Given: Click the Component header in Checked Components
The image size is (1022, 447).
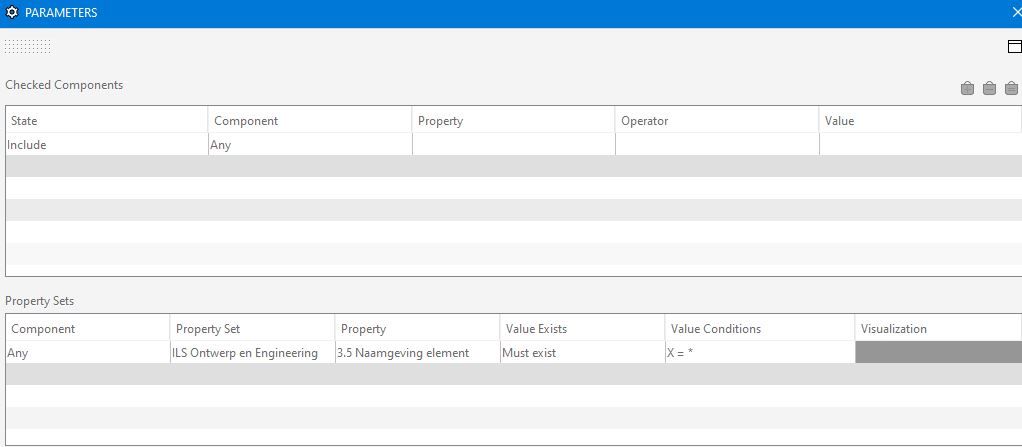Looking at the screenshot, I should coord(310,121).
